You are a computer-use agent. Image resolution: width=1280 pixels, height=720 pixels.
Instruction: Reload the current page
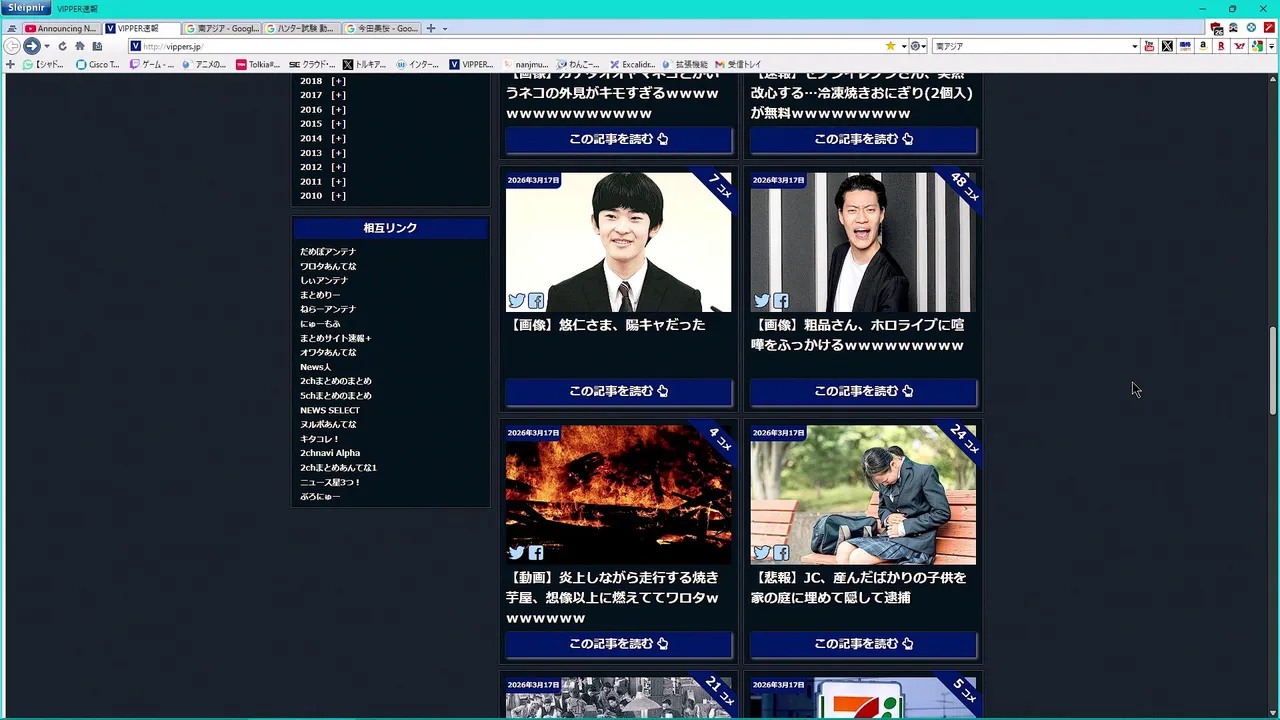click(x=62, y=46)
